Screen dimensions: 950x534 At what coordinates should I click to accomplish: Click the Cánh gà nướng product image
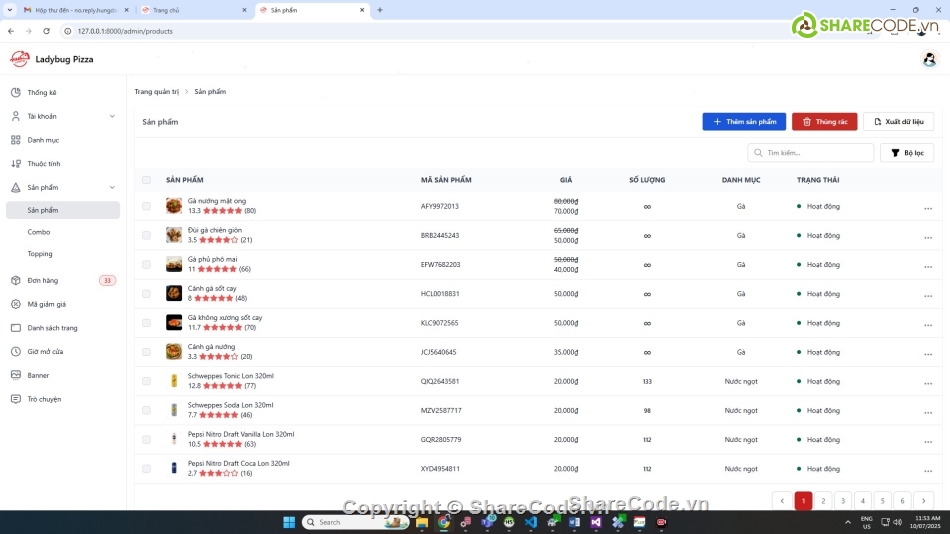[x=174, y=352]
